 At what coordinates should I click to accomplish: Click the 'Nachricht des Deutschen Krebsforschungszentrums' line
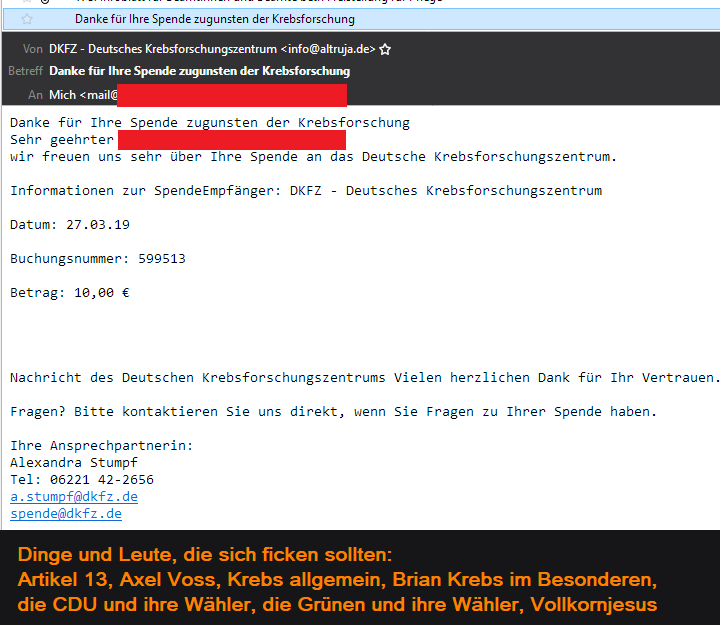(365, 377)
